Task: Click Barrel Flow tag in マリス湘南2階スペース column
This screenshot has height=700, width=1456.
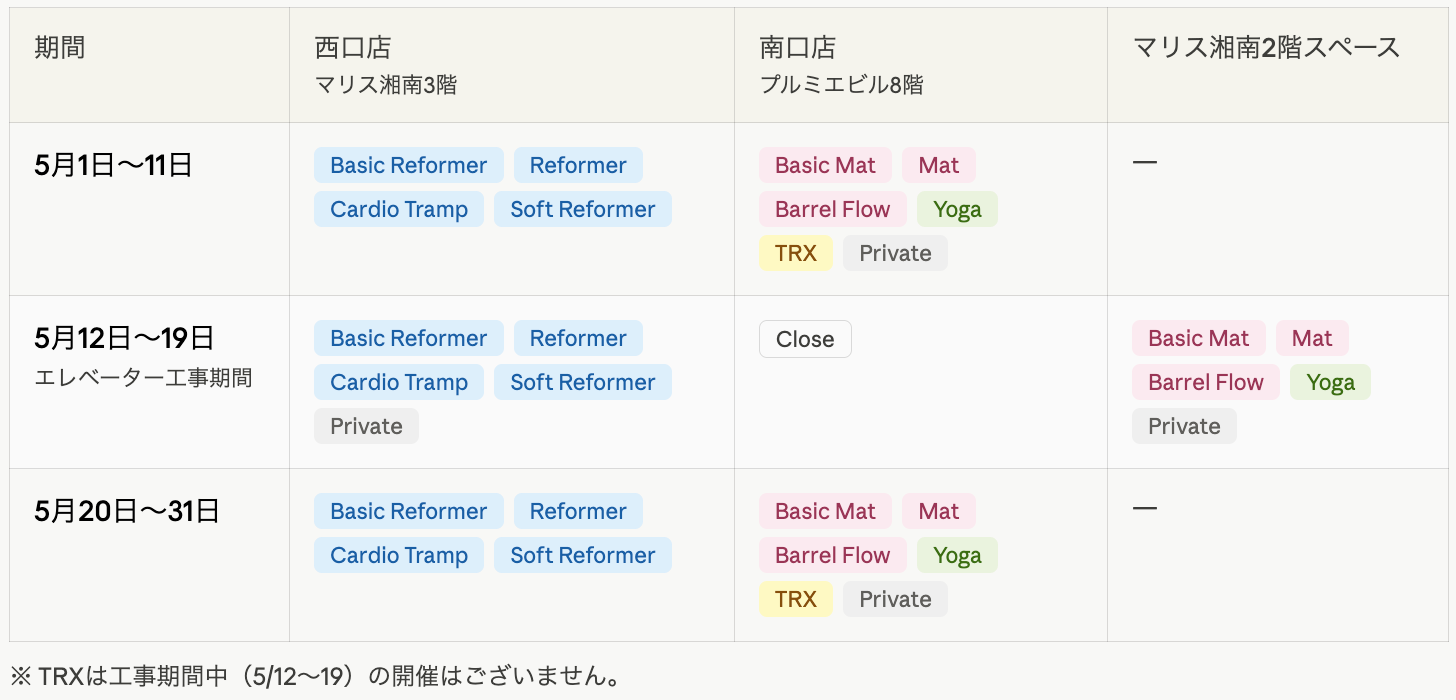Action: 1205,382
